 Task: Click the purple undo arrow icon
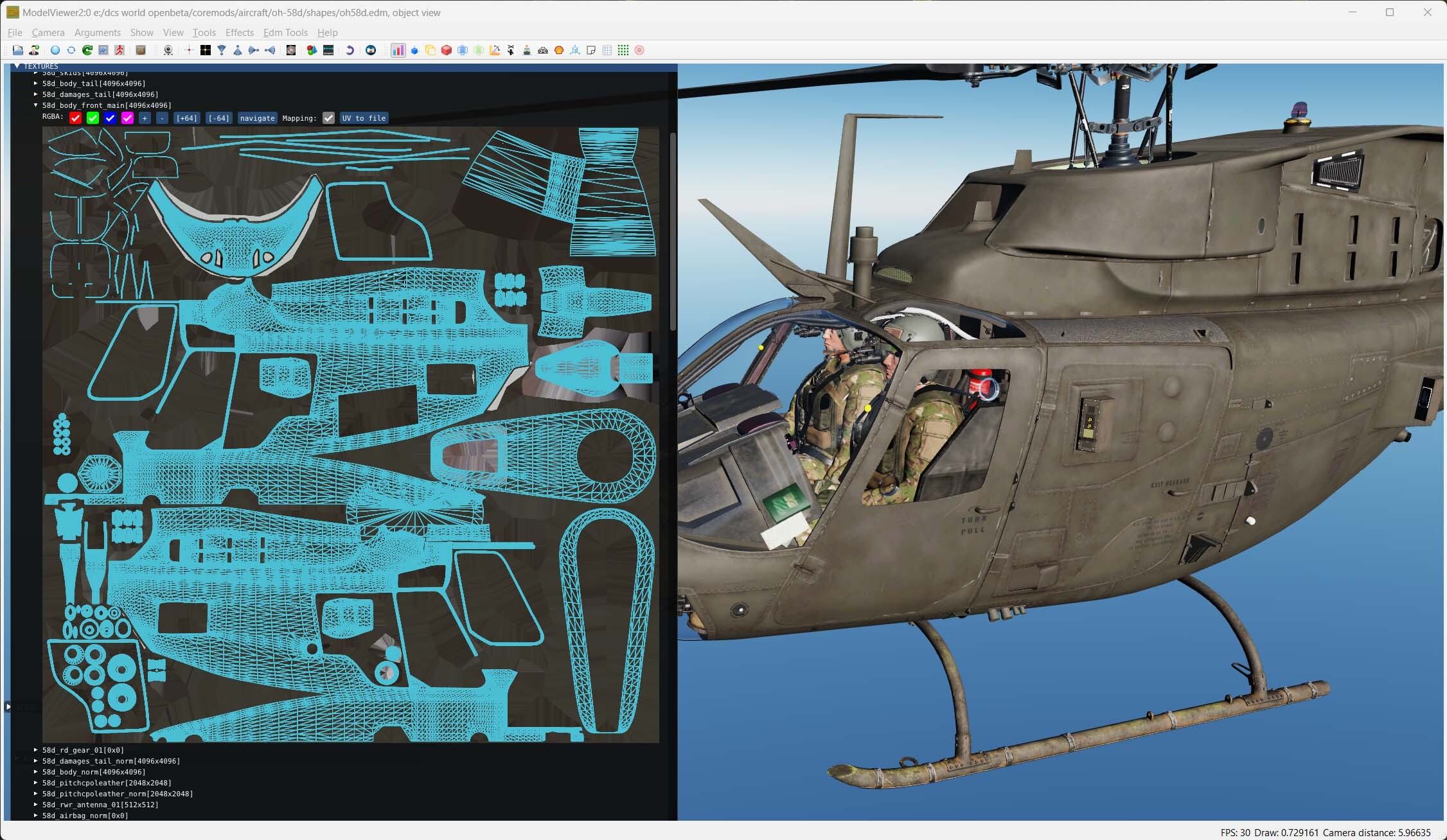click(x=350, y=50)
